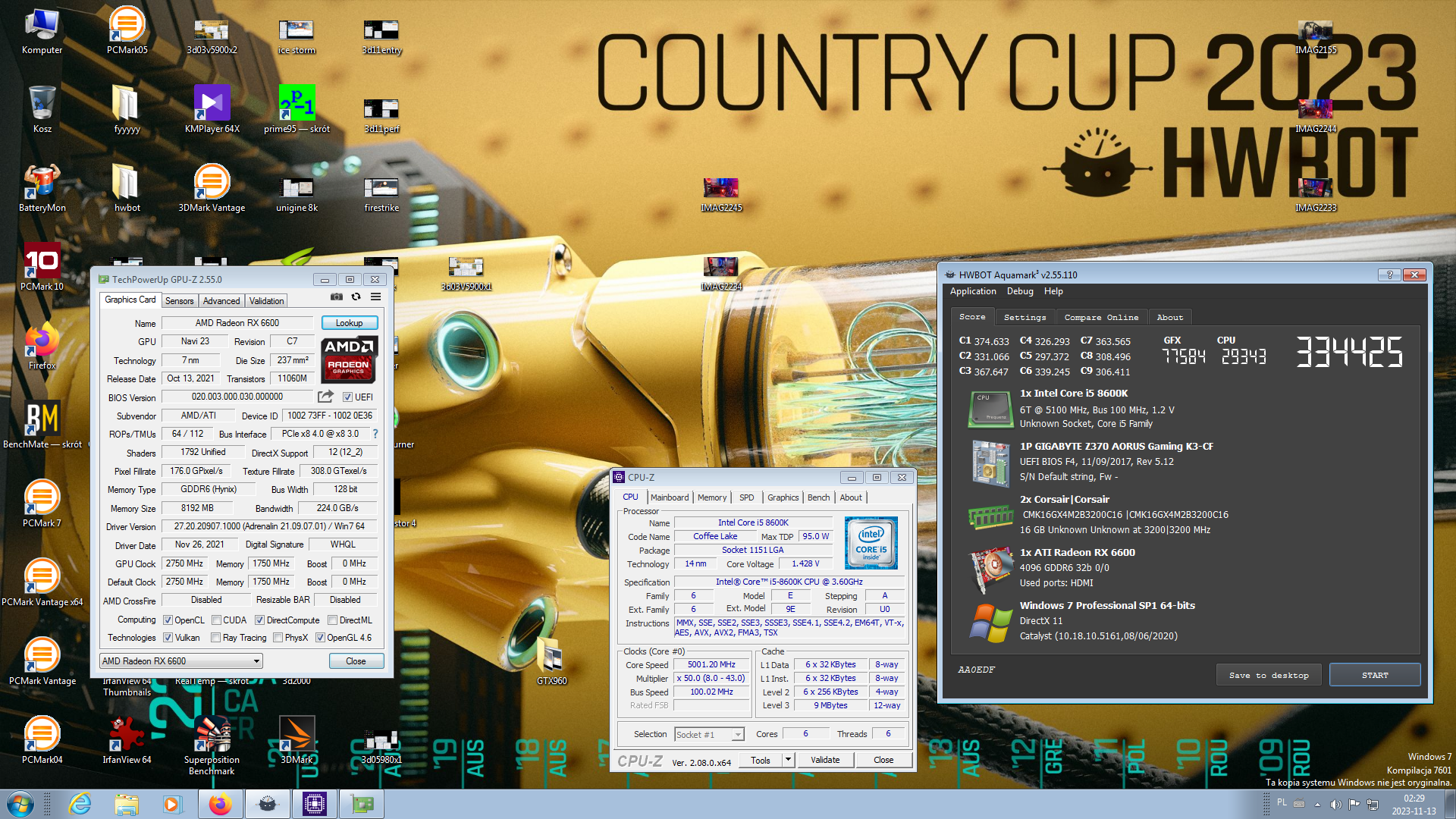
Task: Open Kosz recycle bin icon
Action: pyautogui.click(x=42, y=109)
